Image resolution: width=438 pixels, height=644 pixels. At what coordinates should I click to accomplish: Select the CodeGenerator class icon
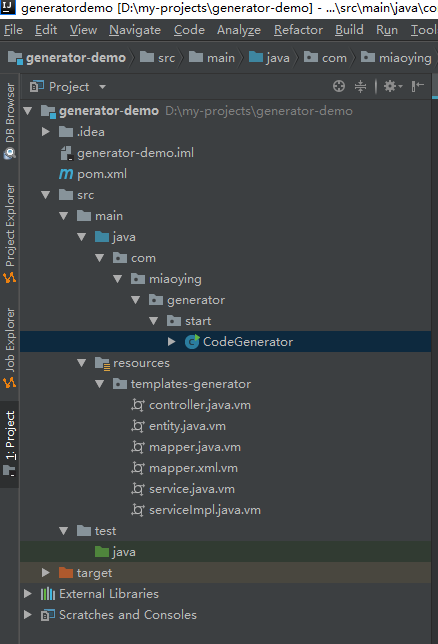coord(192,342)
